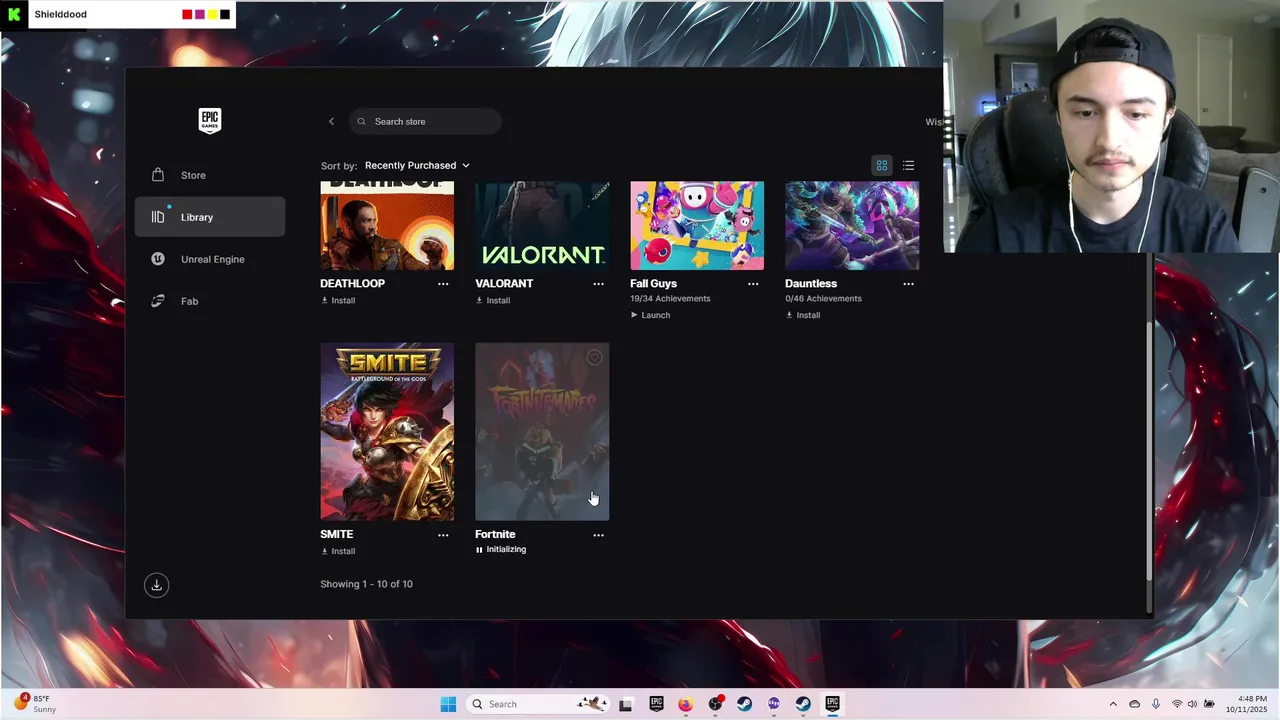Click the back arrow beside search

pos(331,121)
